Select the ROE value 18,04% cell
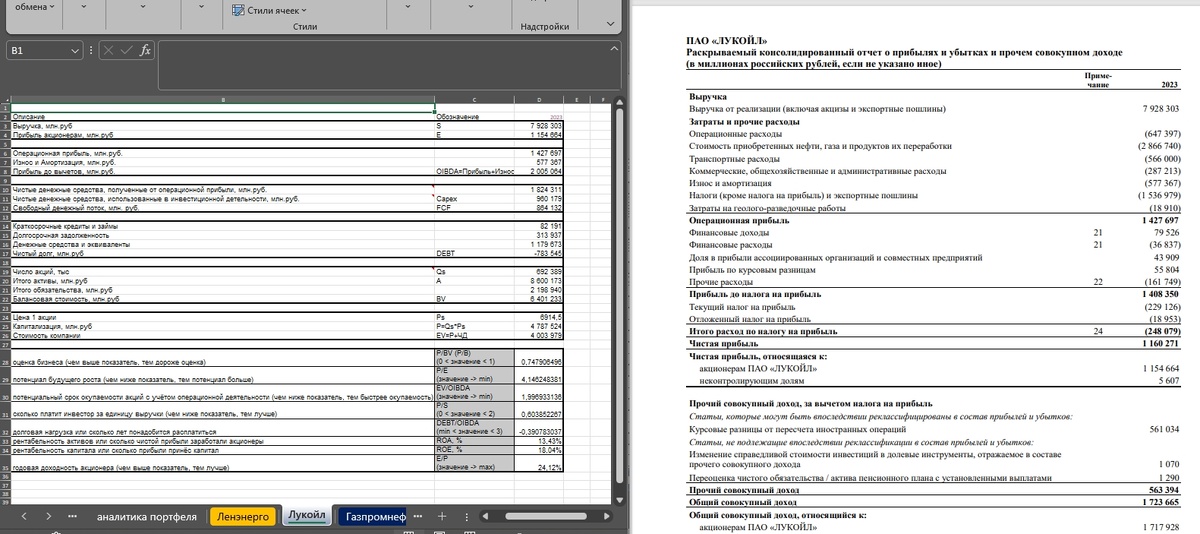1200x534 pixels. (x=541, y=450)
